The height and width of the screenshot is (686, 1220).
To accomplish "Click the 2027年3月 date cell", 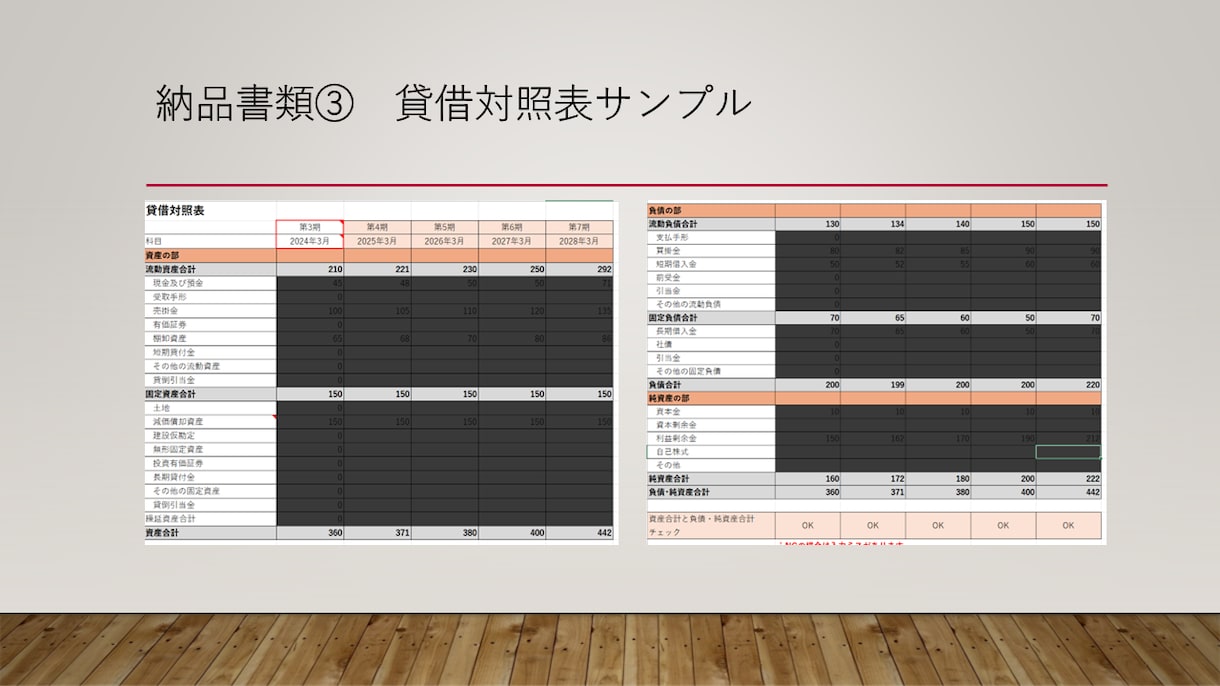I will [x=511, y=241].
